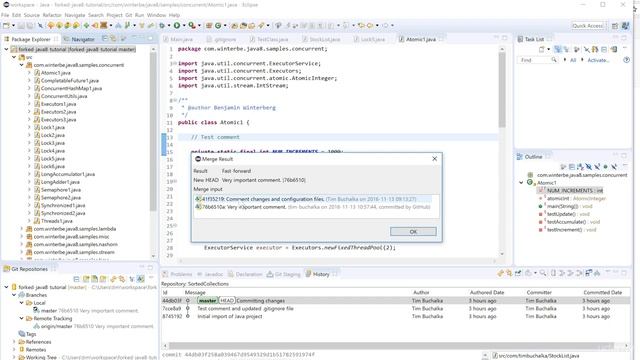Viewport: 640px width, 360px height.
Task: Click the Debug bug icon
Action: click(x=162, y=25)
